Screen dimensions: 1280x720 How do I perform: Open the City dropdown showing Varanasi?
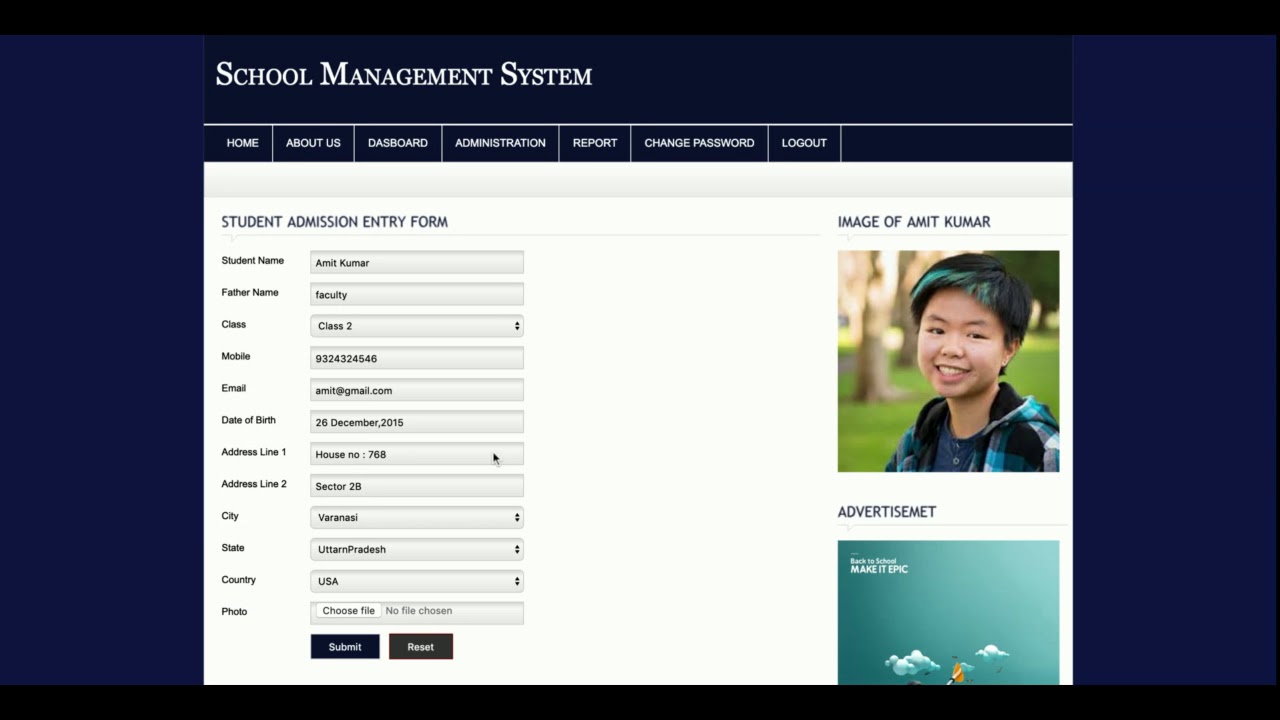[417, 517]
